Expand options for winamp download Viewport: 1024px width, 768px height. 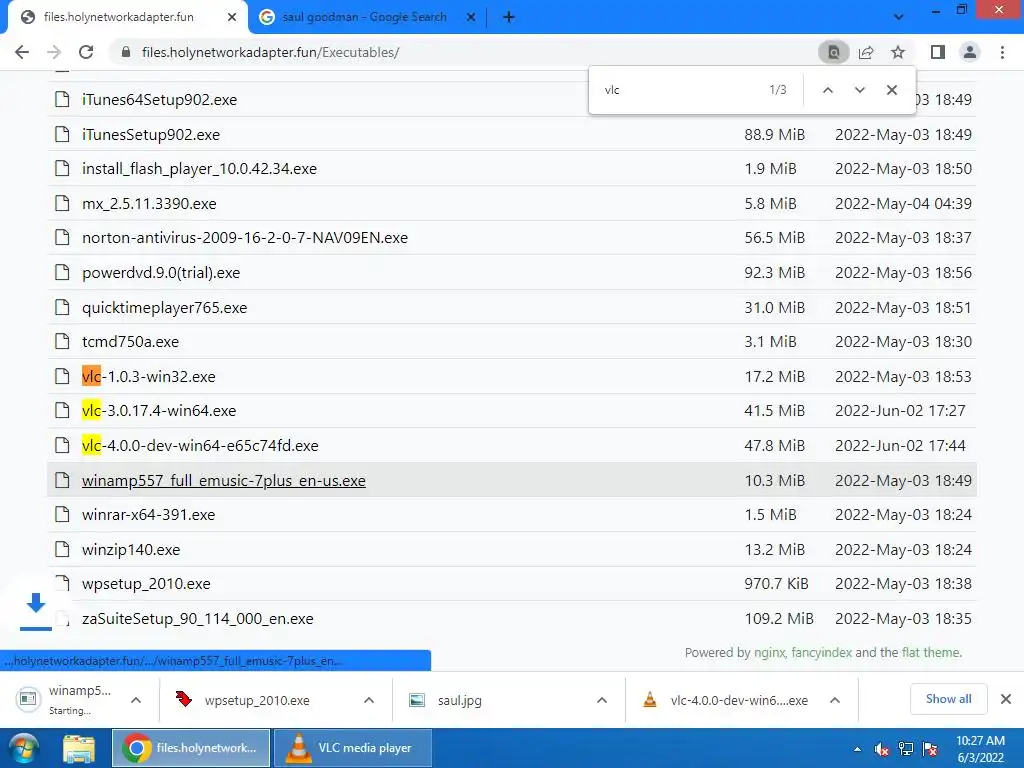point(136,700)
